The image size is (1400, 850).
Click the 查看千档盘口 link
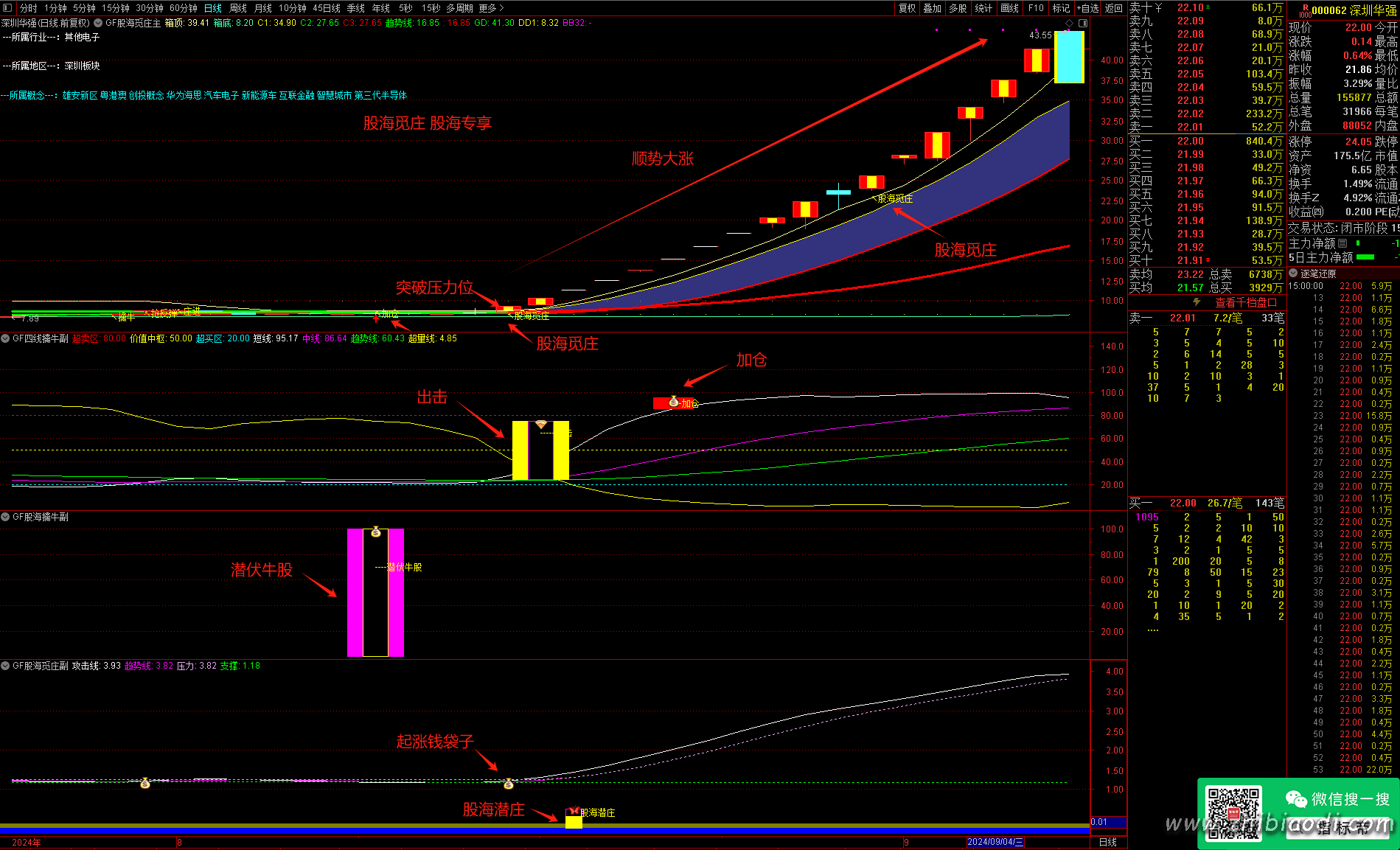tap(1246, 302)
